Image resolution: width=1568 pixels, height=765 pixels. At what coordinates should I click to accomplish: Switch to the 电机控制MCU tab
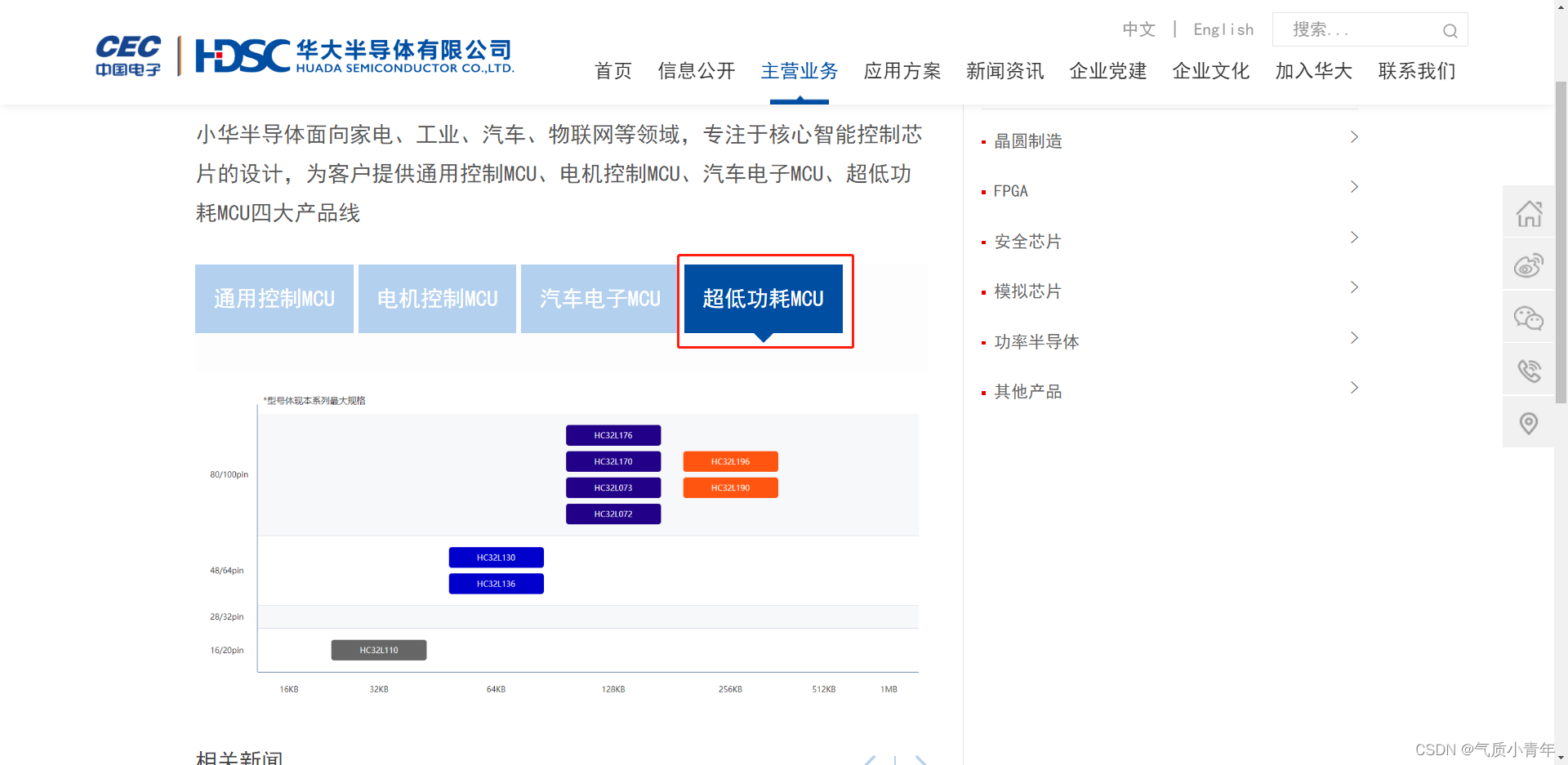click(x=437, y=299)
